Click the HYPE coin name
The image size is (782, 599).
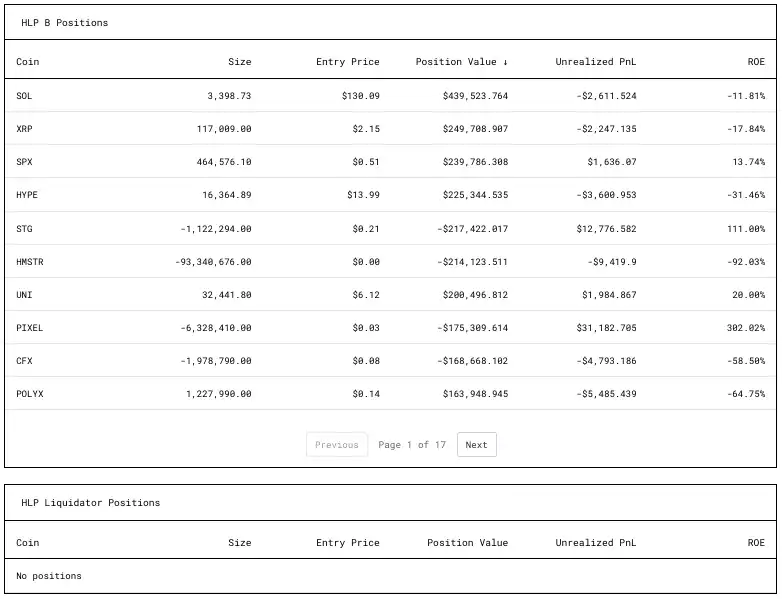tap(27, 195)
